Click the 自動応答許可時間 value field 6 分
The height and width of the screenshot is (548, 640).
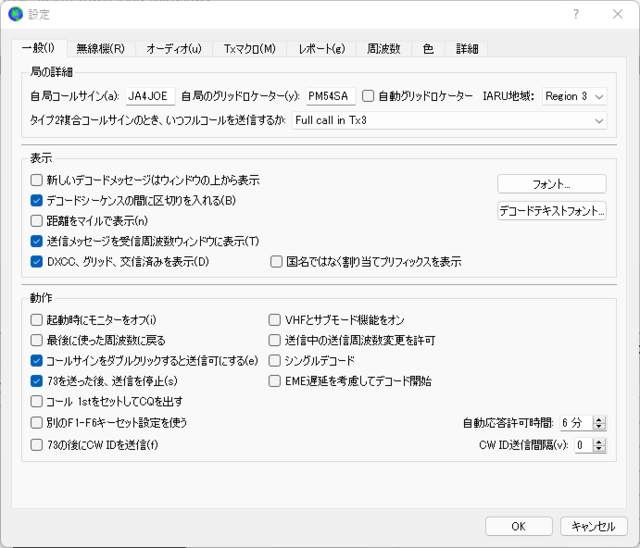click(x=576, y=423)
